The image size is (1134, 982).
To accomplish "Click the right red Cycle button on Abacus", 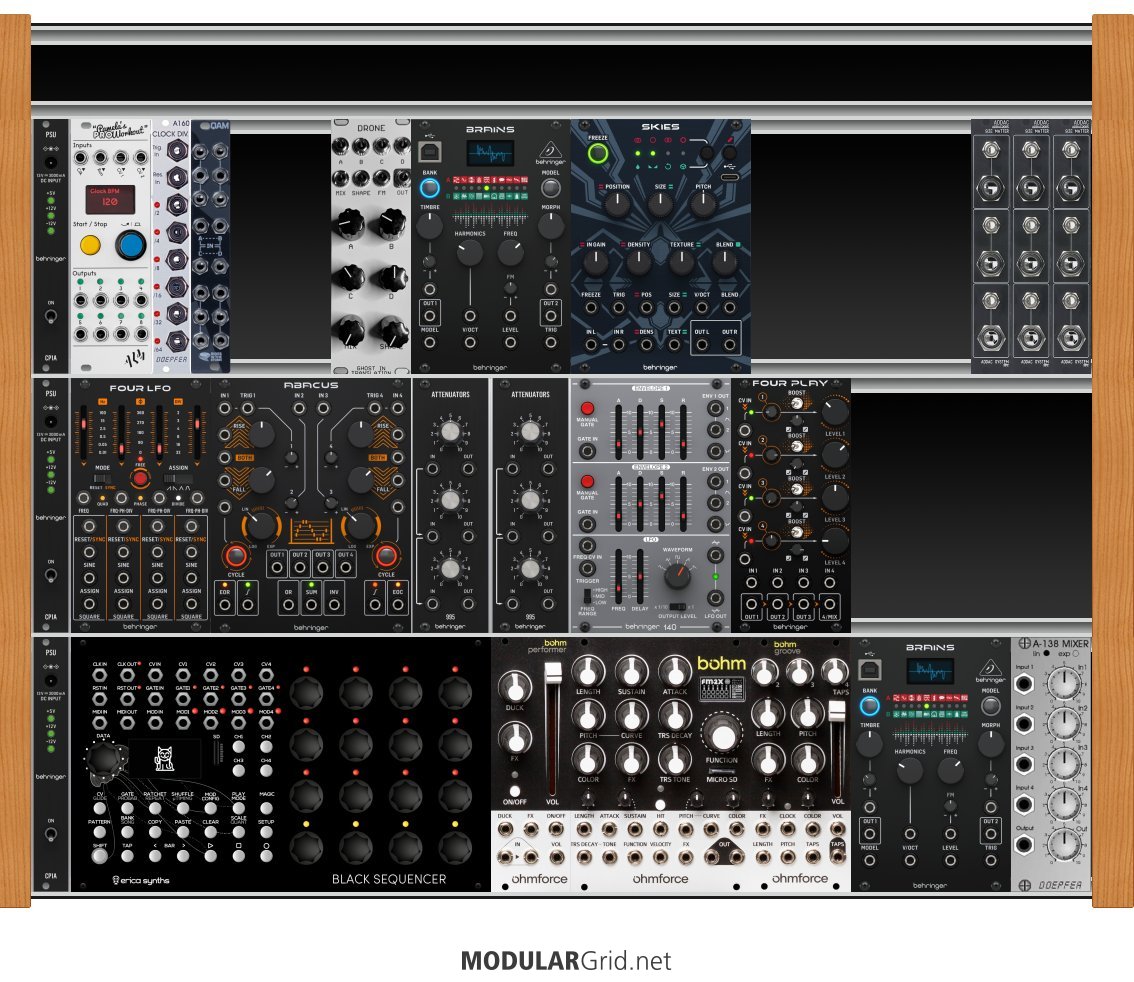I will tap(386, 556).
